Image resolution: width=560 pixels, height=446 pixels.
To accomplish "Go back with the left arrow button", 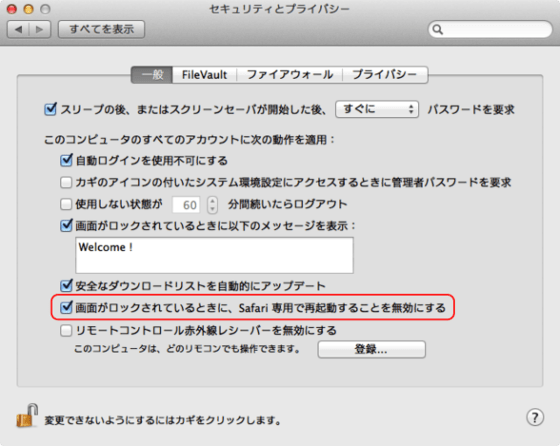I will coord(19,29).
